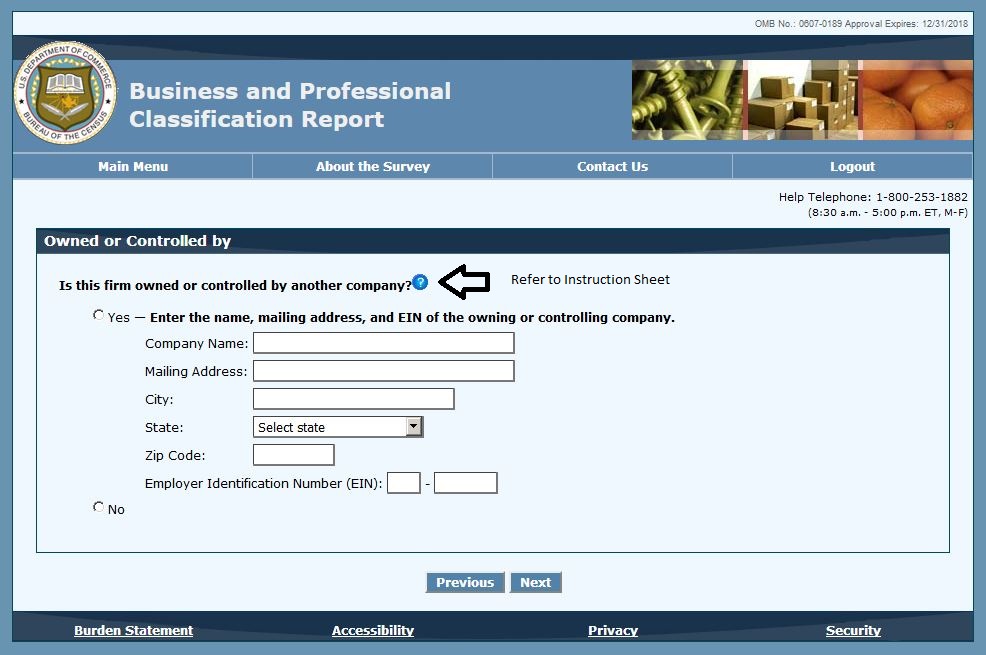Open the Privacy footer link

coord(613,630)
